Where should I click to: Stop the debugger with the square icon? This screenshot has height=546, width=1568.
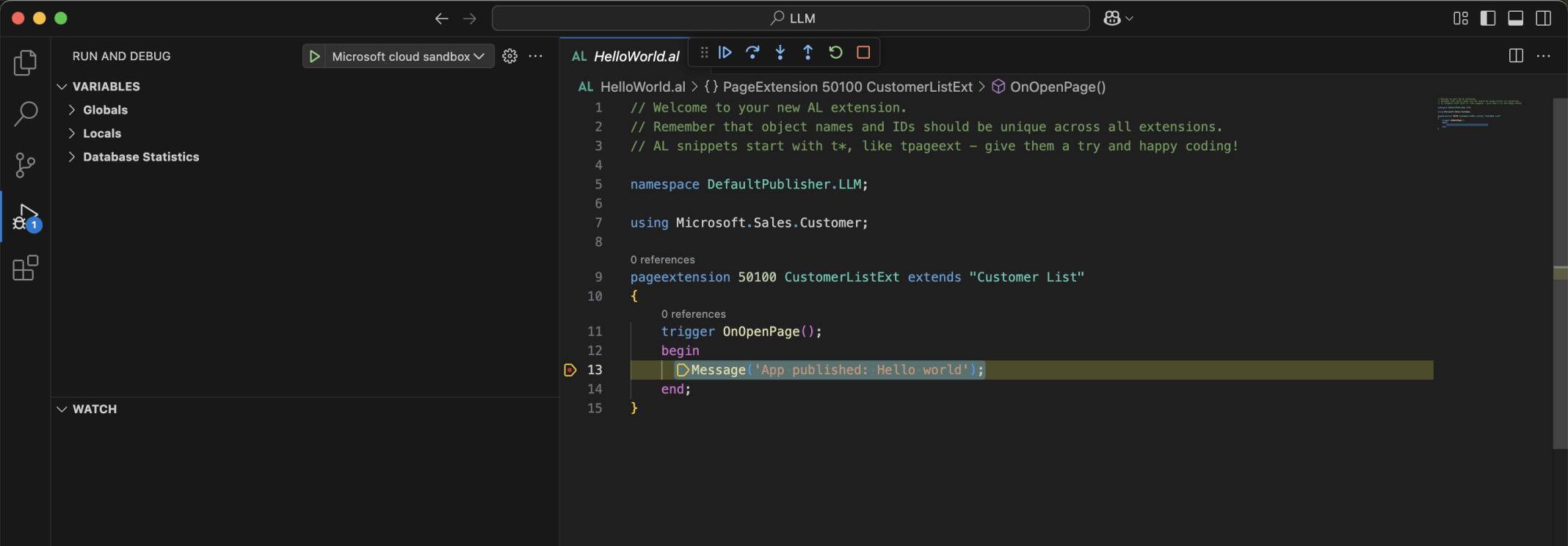(x=863, y=53)
